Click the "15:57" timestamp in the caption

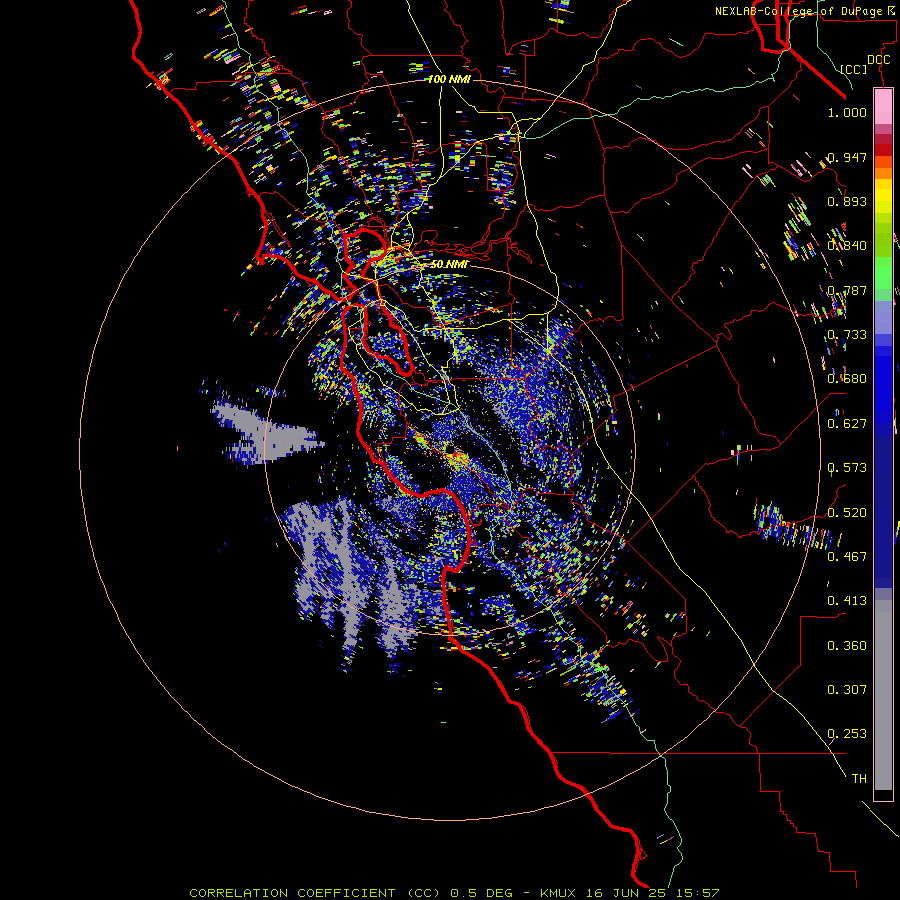click(697, 893)
